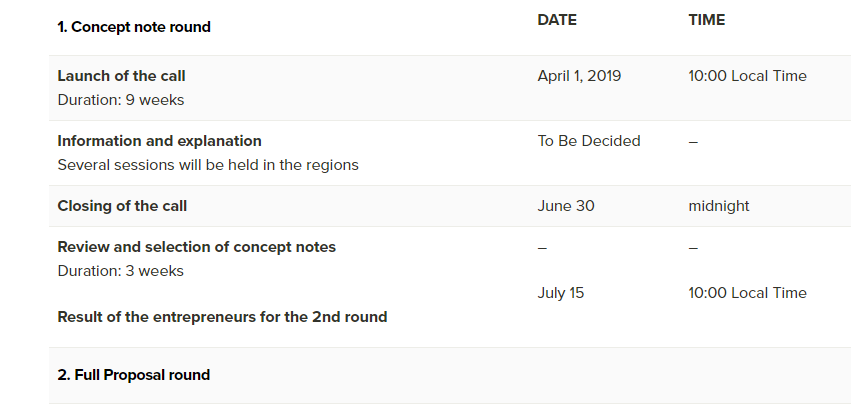Select the "July 15" date cell

[x=561, y=293]
